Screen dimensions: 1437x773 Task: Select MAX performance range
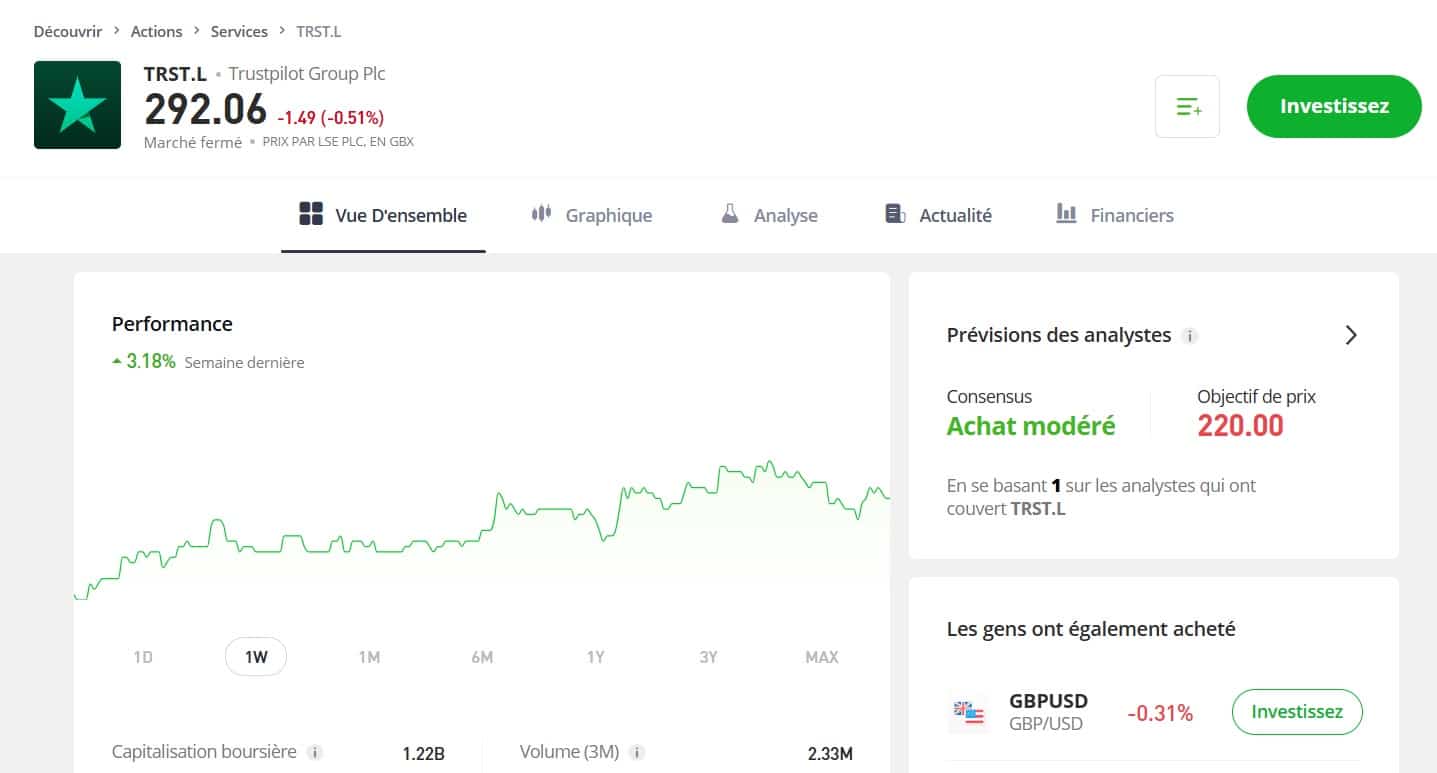pyautogui.click(x=822, y=657)
